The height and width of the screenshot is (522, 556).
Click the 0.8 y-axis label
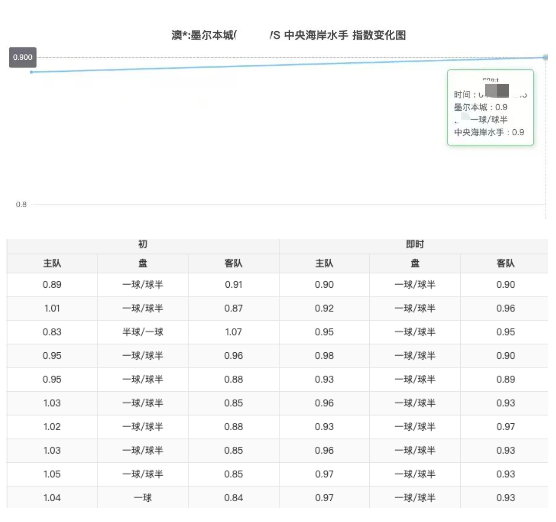[x=21, y=204]
